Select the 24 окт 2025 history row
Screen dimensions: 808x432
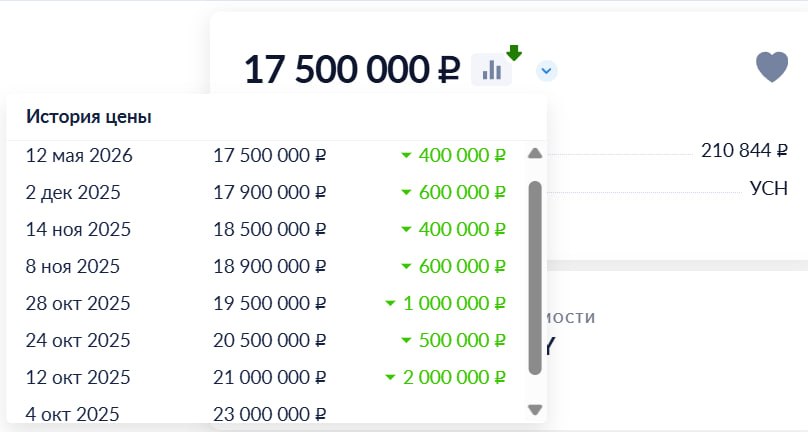pyautogui.click(x=266, y=340)
